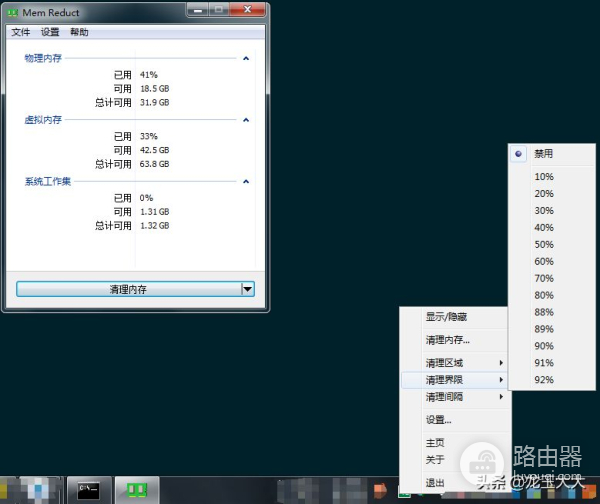Select 显示/隐藏 in the tray menu

point(446,317)
